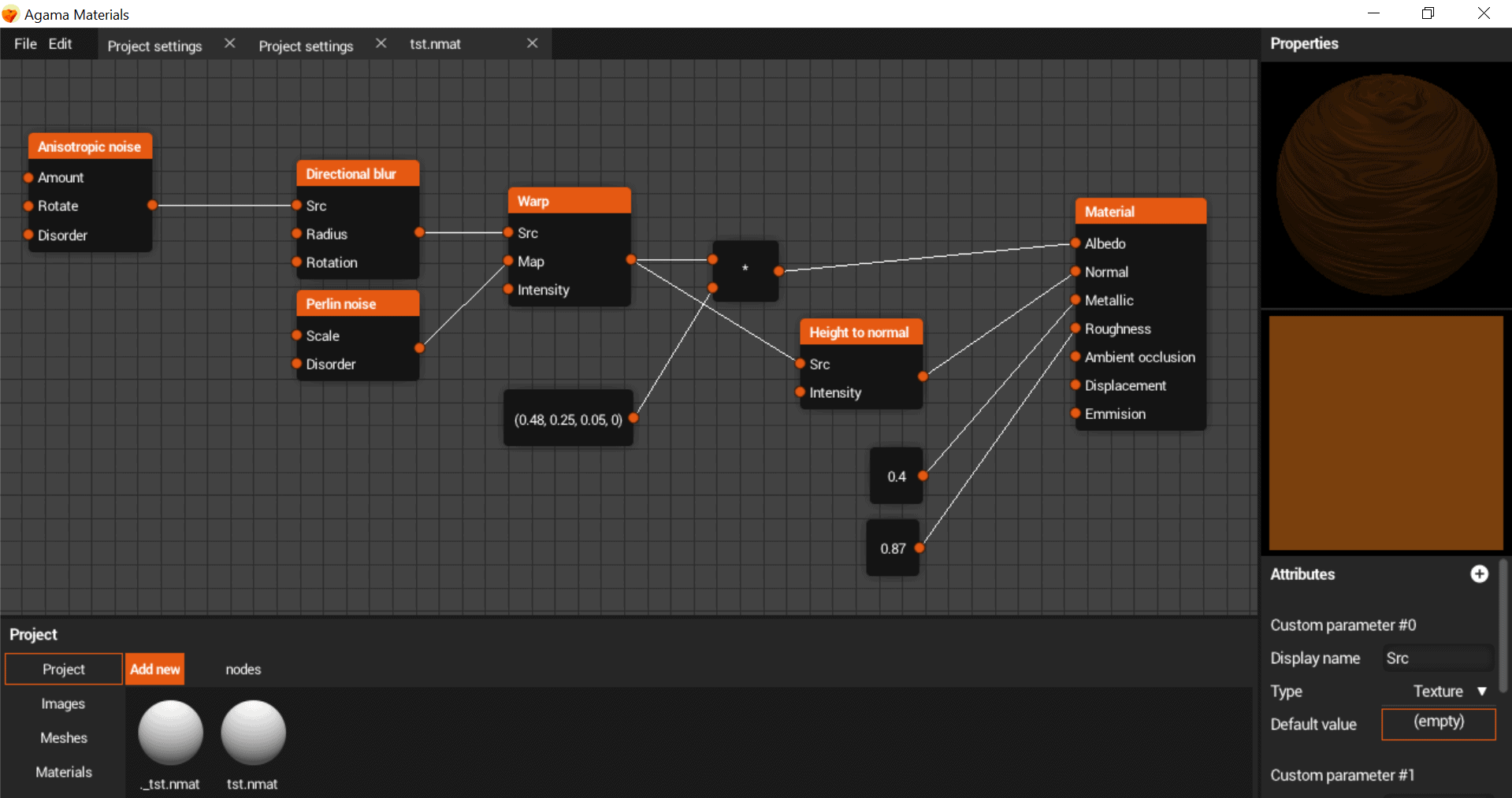
Task: Open the Edit menu
Action: [x=60, y=44]
